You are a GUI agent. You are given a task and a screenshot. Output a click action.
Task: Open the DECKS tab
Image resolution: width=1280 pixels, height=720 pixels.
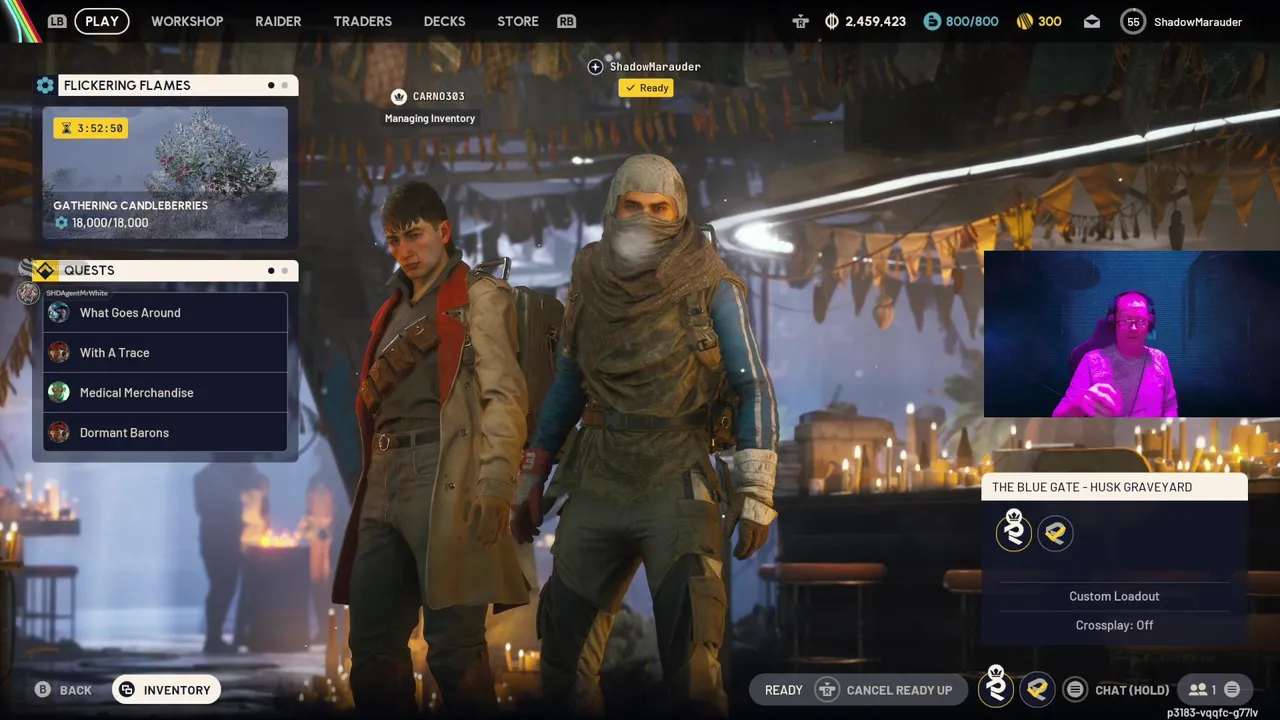(x=444, y=21)
